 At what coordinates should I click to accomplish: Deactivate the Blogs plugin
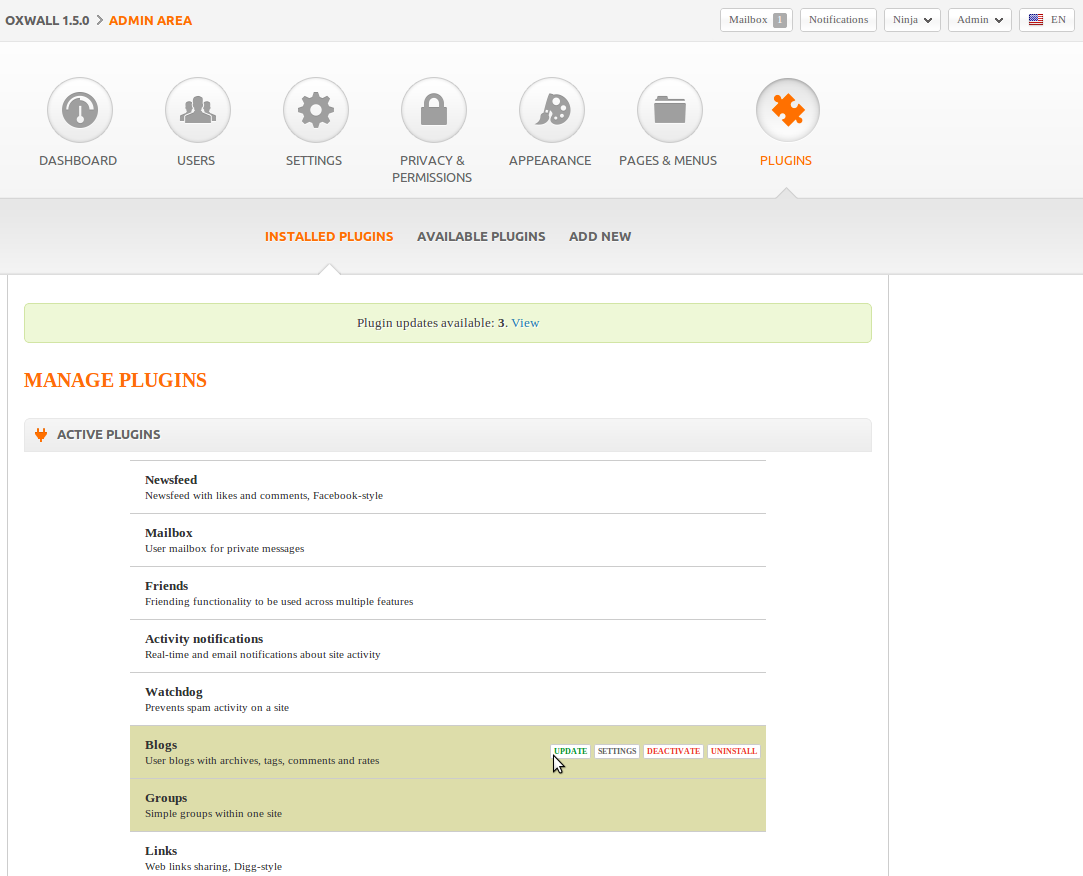pos(673,751)
